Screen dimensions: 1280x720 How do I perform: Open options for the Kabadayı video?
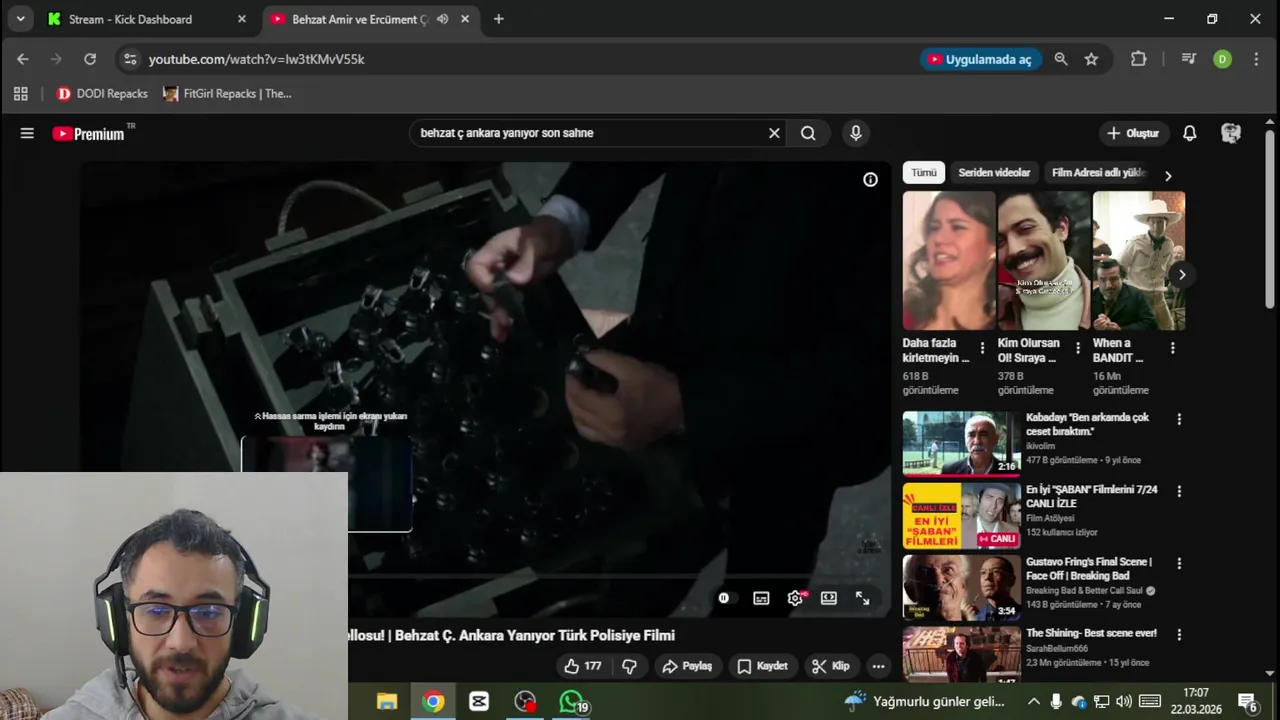[x=1179, y=419]
